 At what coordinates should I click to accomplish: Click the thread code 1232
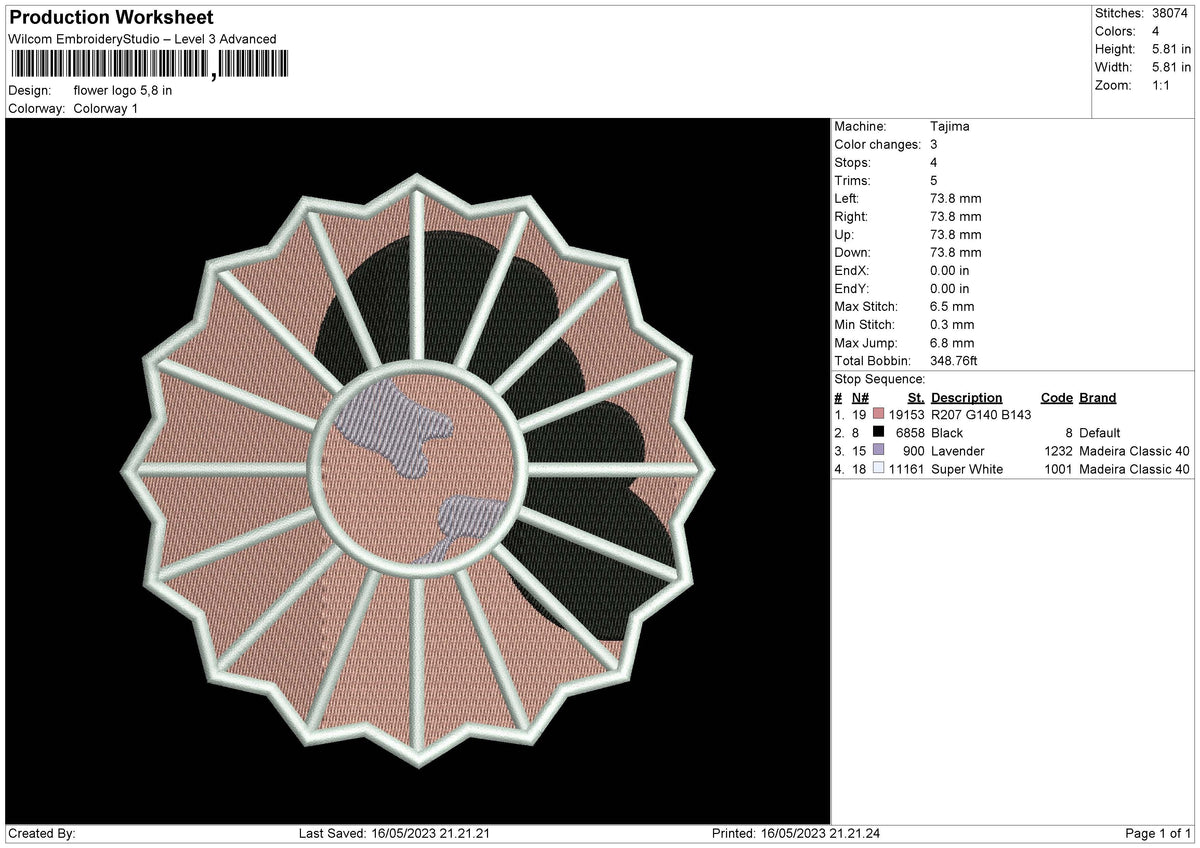coord(1058,450)
